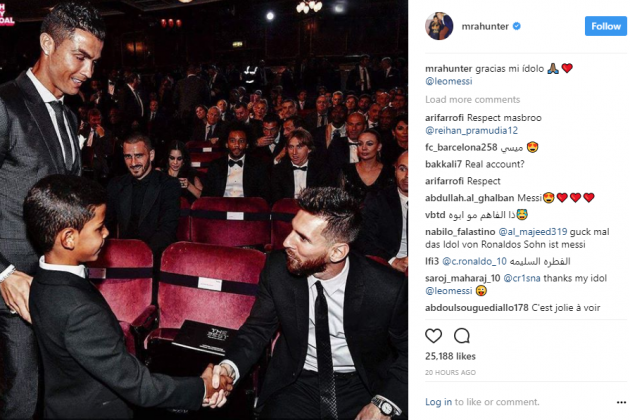630x420 pixels.
Task: Like the post with the heart icon
Action: pyautogui.click(x=434, y=336)
